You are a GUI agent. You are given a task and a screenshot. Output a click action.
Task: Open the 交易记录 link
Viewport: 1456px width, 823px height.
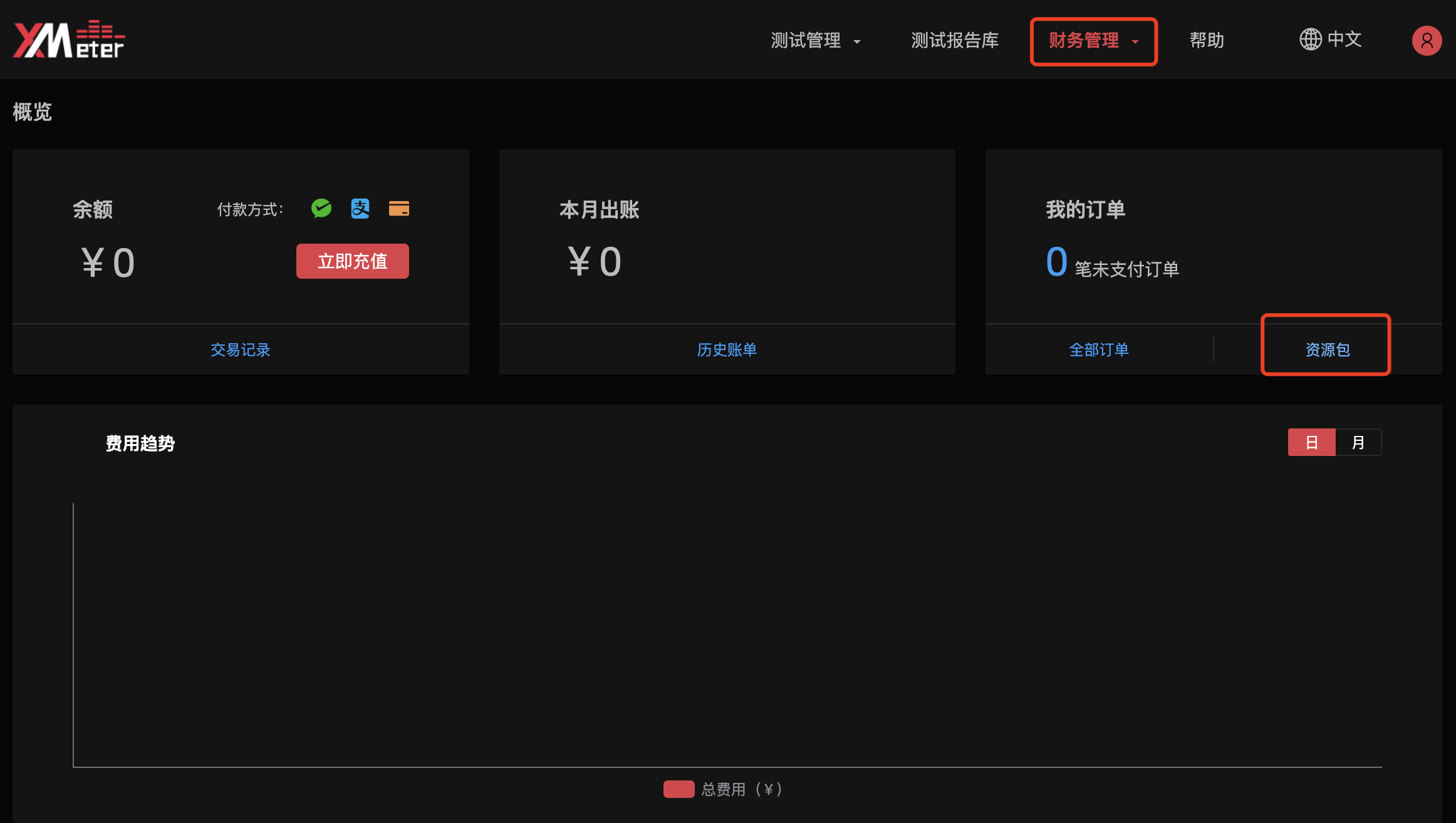(x=241, y=349)
